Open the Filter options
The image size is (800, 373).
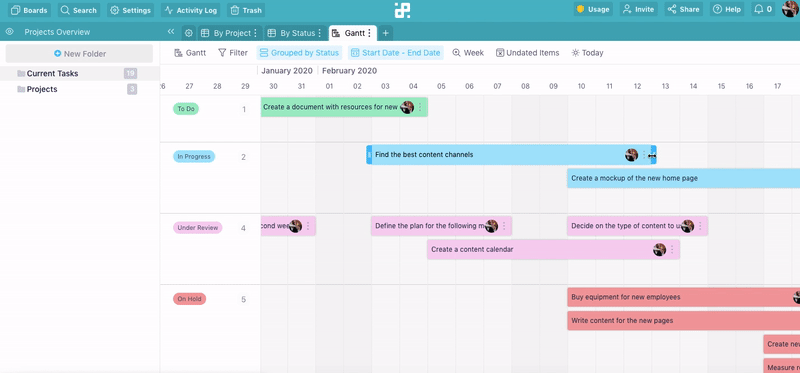(233, 53)
